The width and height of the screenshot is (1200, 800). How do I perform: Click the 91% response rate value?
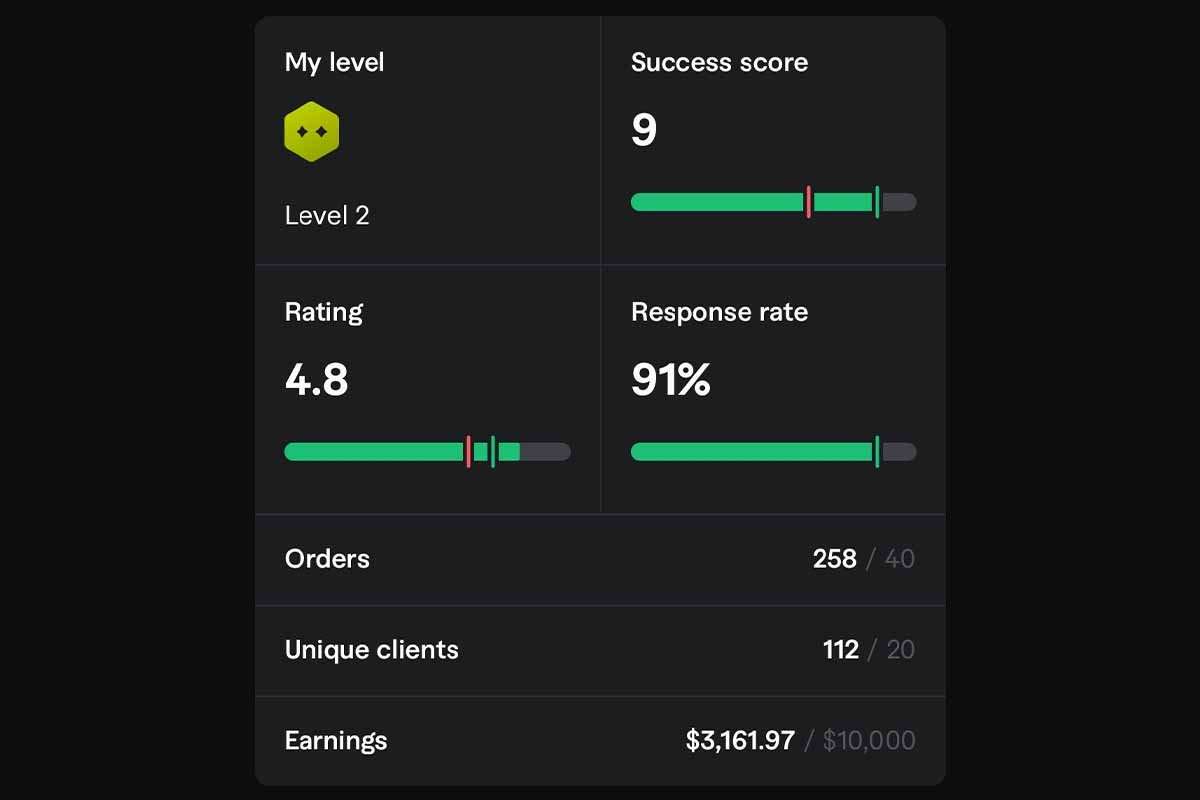pyautogui.click(x=671, y=381)
